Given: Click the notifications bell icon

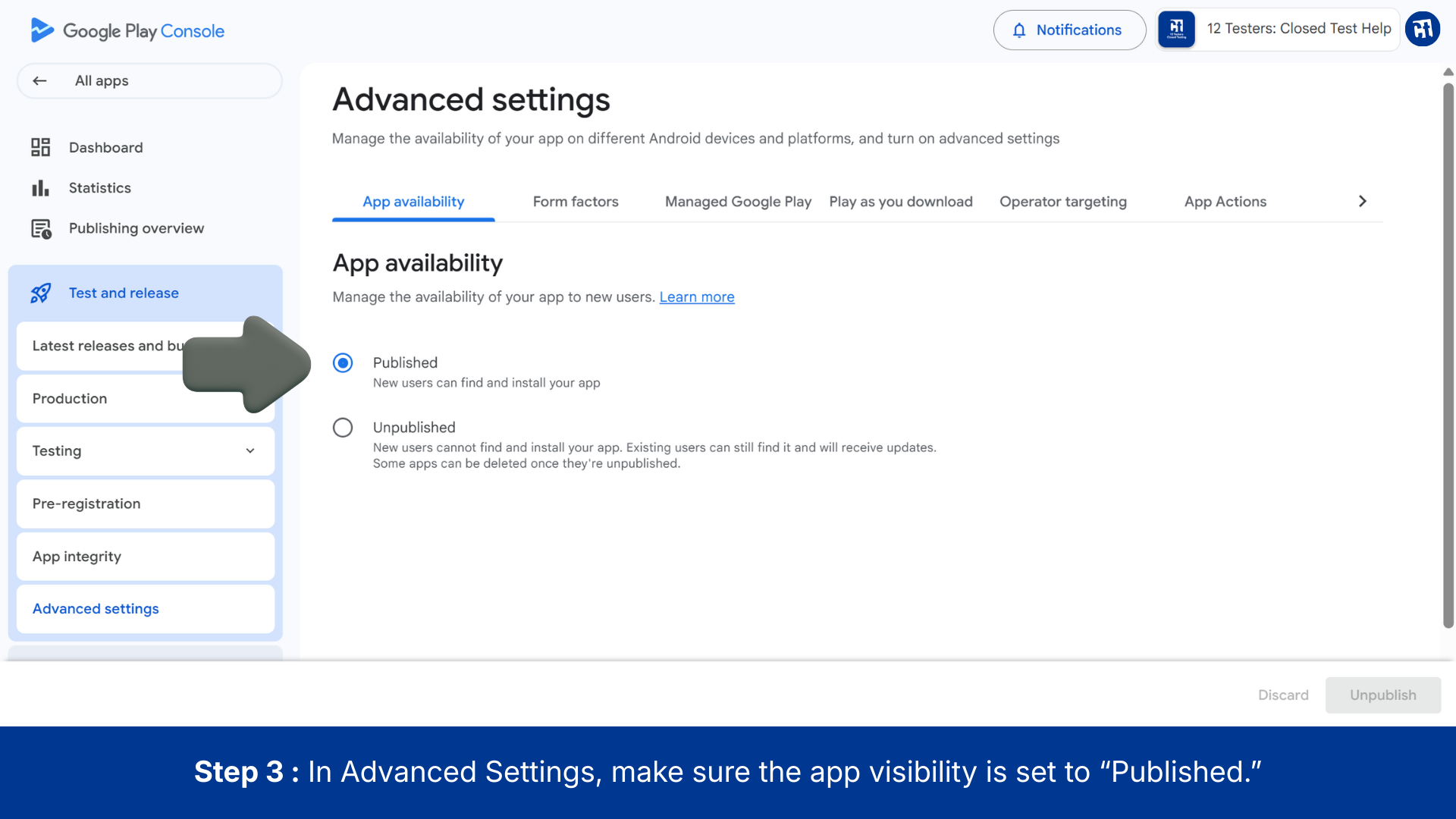Looking at the screenshot, I should coord(1019,30).
